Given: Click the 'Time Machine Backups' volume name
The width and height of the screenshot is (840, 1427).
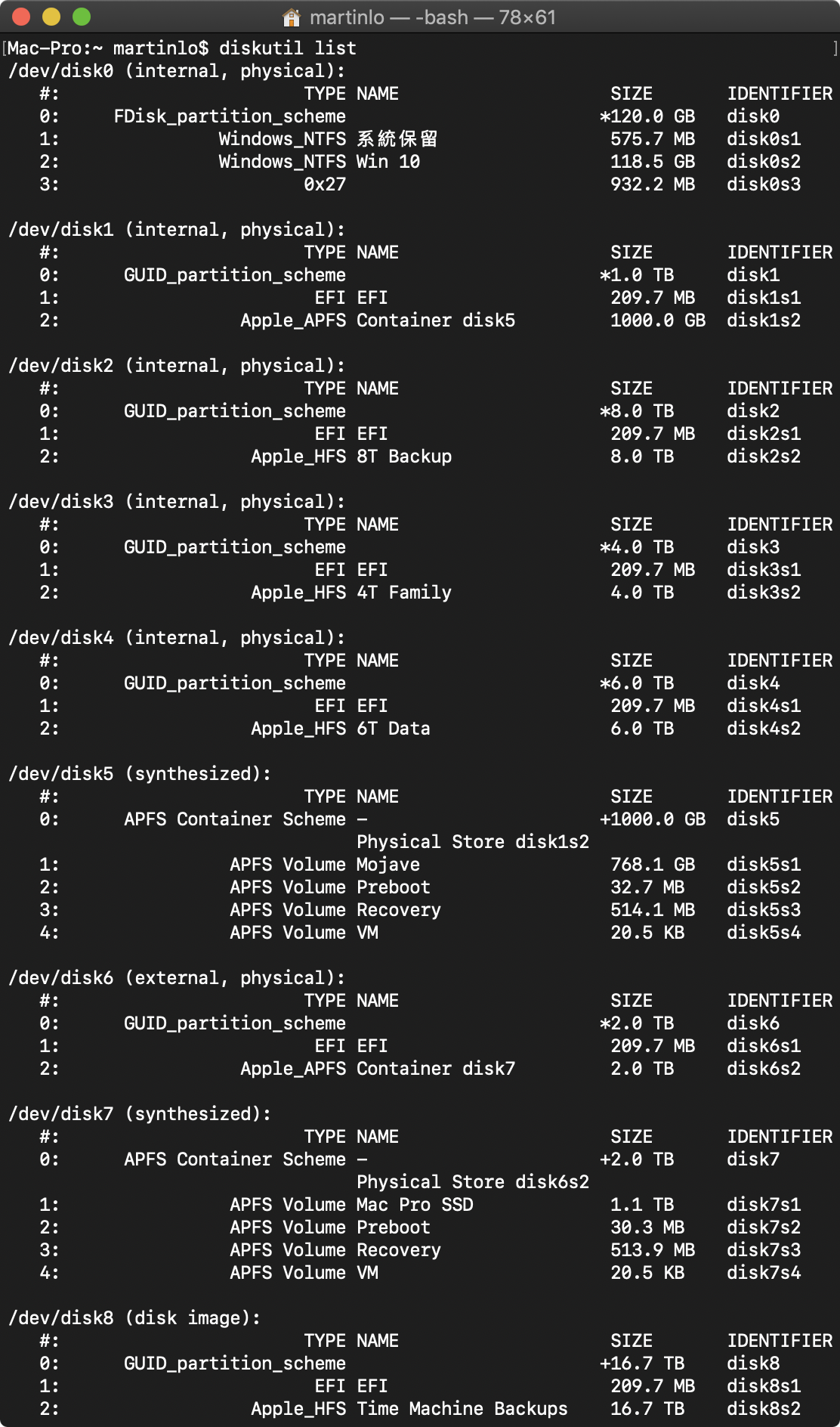Looking at the screenshot, I should [462, 1409].
